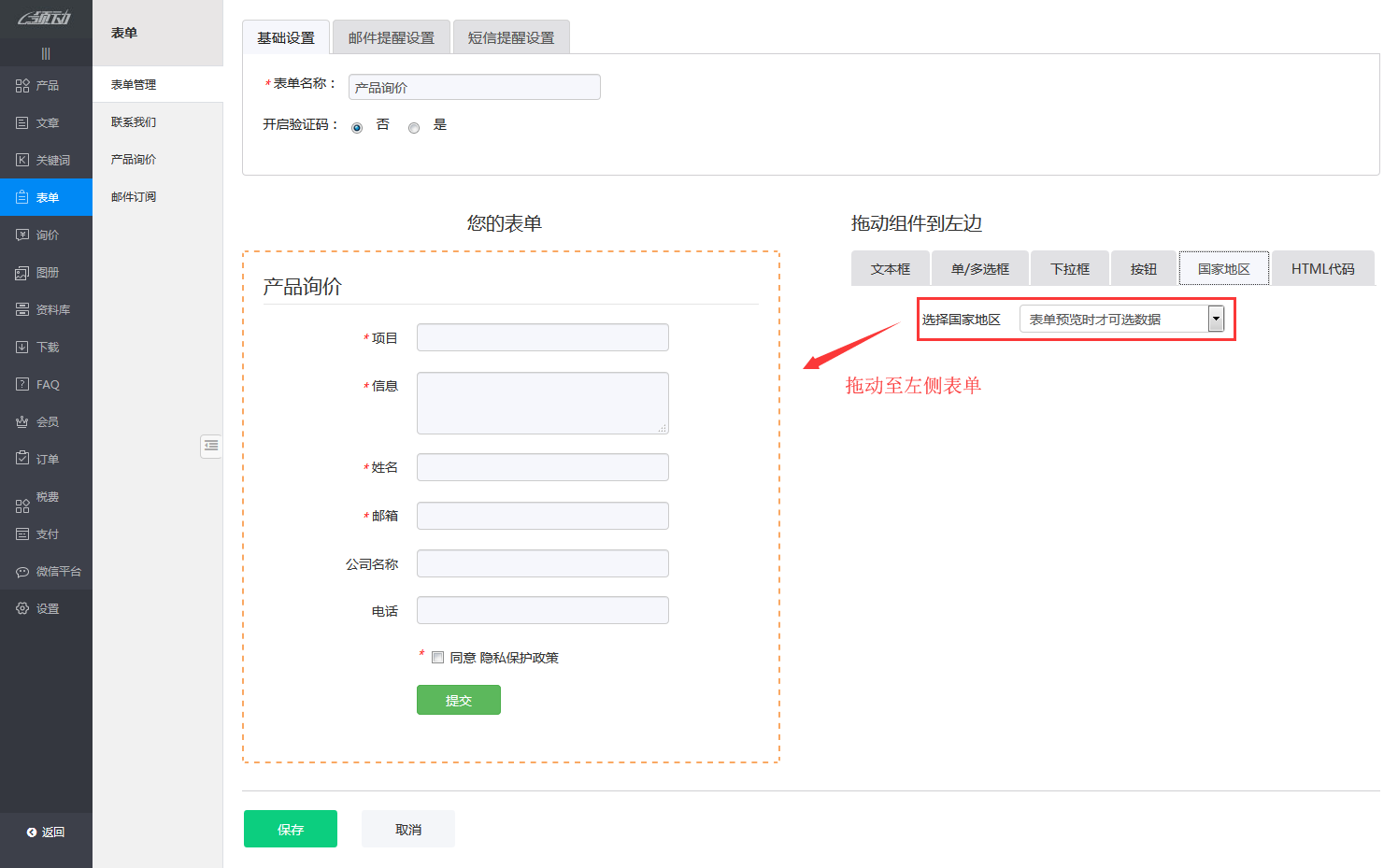Click the green 保存 button
Image resolution: width=1398 pixels, height=868 pixels.
click(x=290, y=829)
